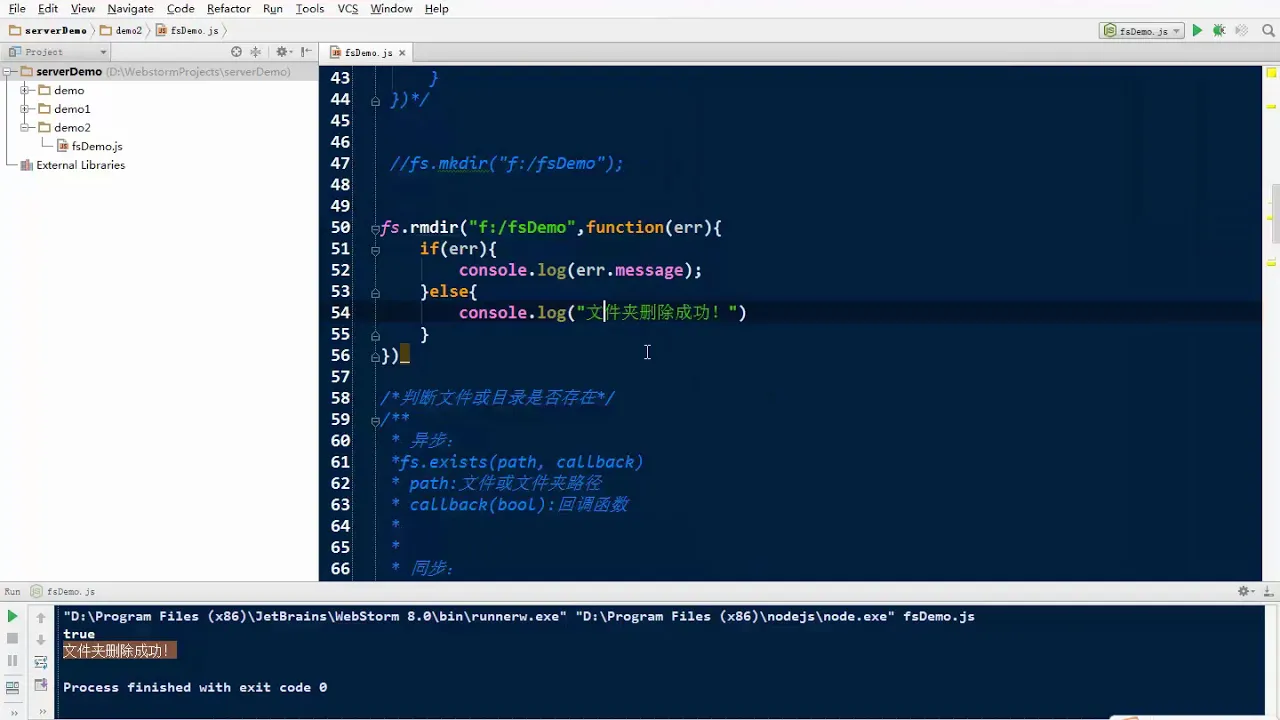
Task: Open the View menu
Action: click(x=83, y=8)
